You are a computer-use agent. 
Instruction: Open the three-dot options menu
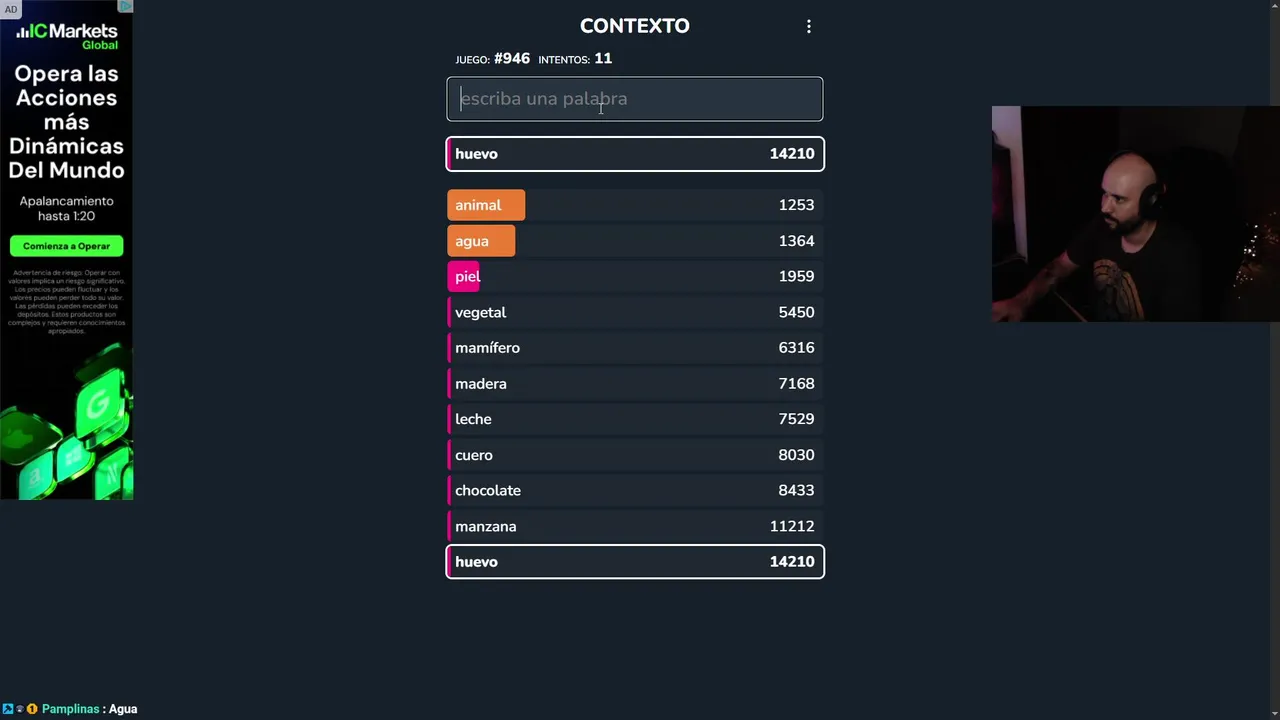click(x=809, y=27)
